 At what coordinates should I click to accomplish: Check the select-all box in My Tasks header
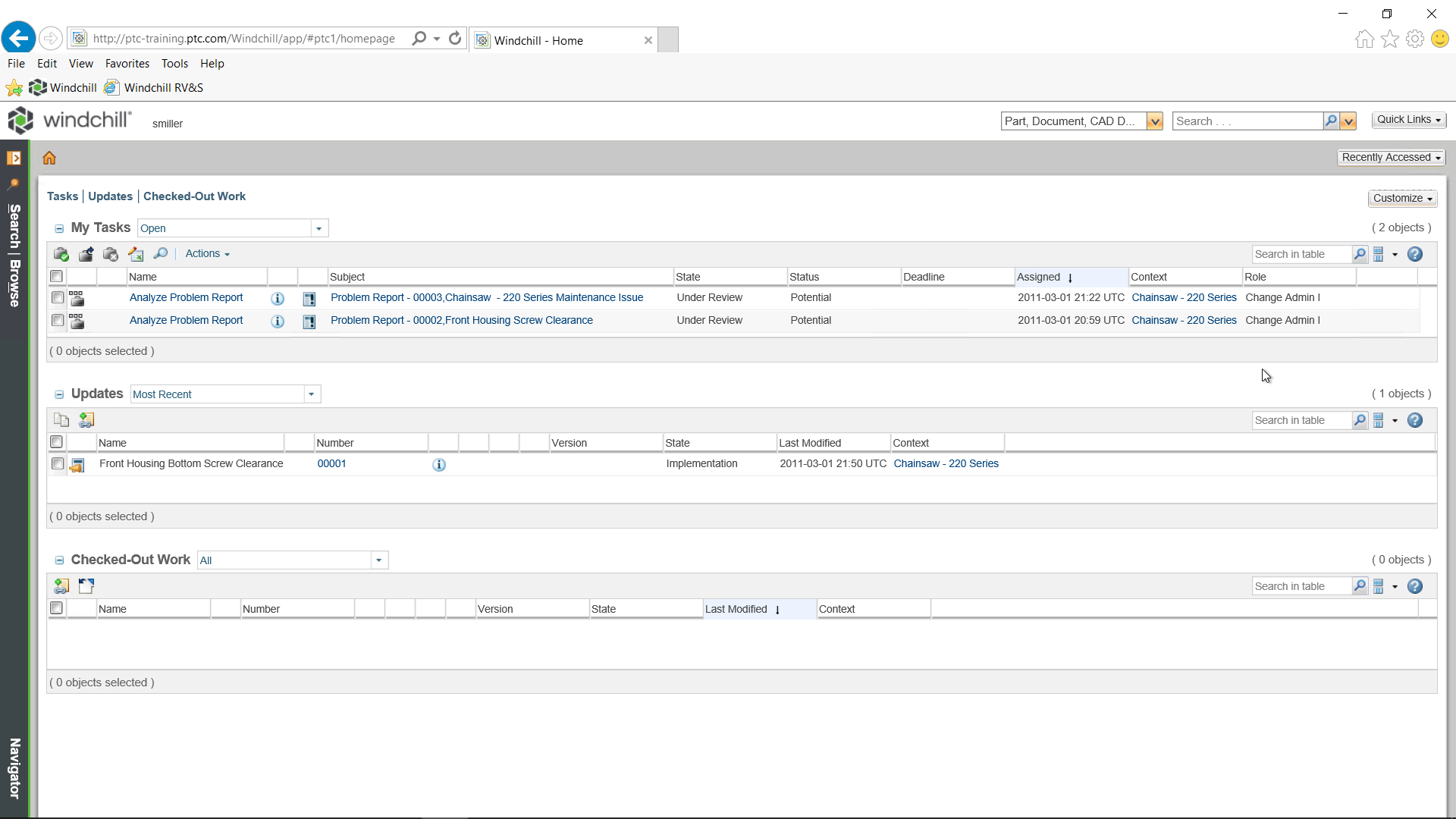click(x=56, y=276)
